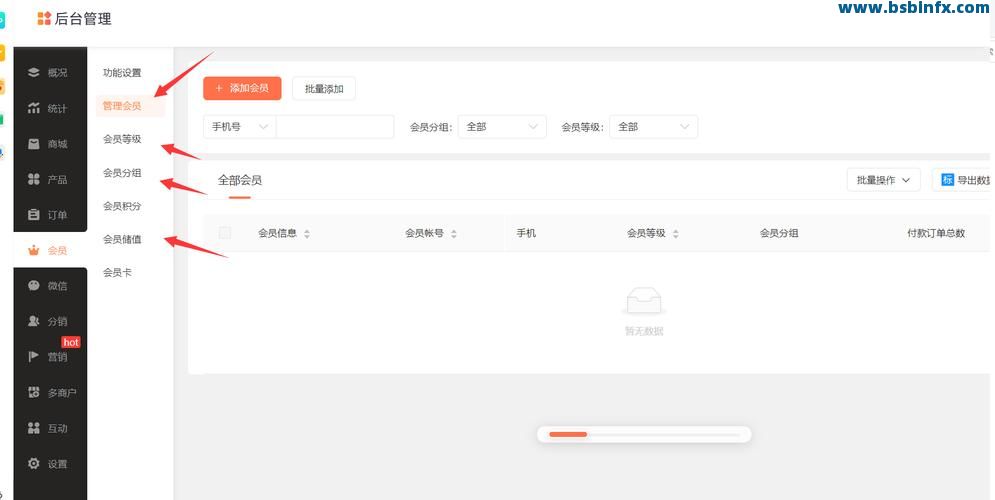Click the 添加会员 button
This screenshot has height=500, width=995.
[242, 88]
